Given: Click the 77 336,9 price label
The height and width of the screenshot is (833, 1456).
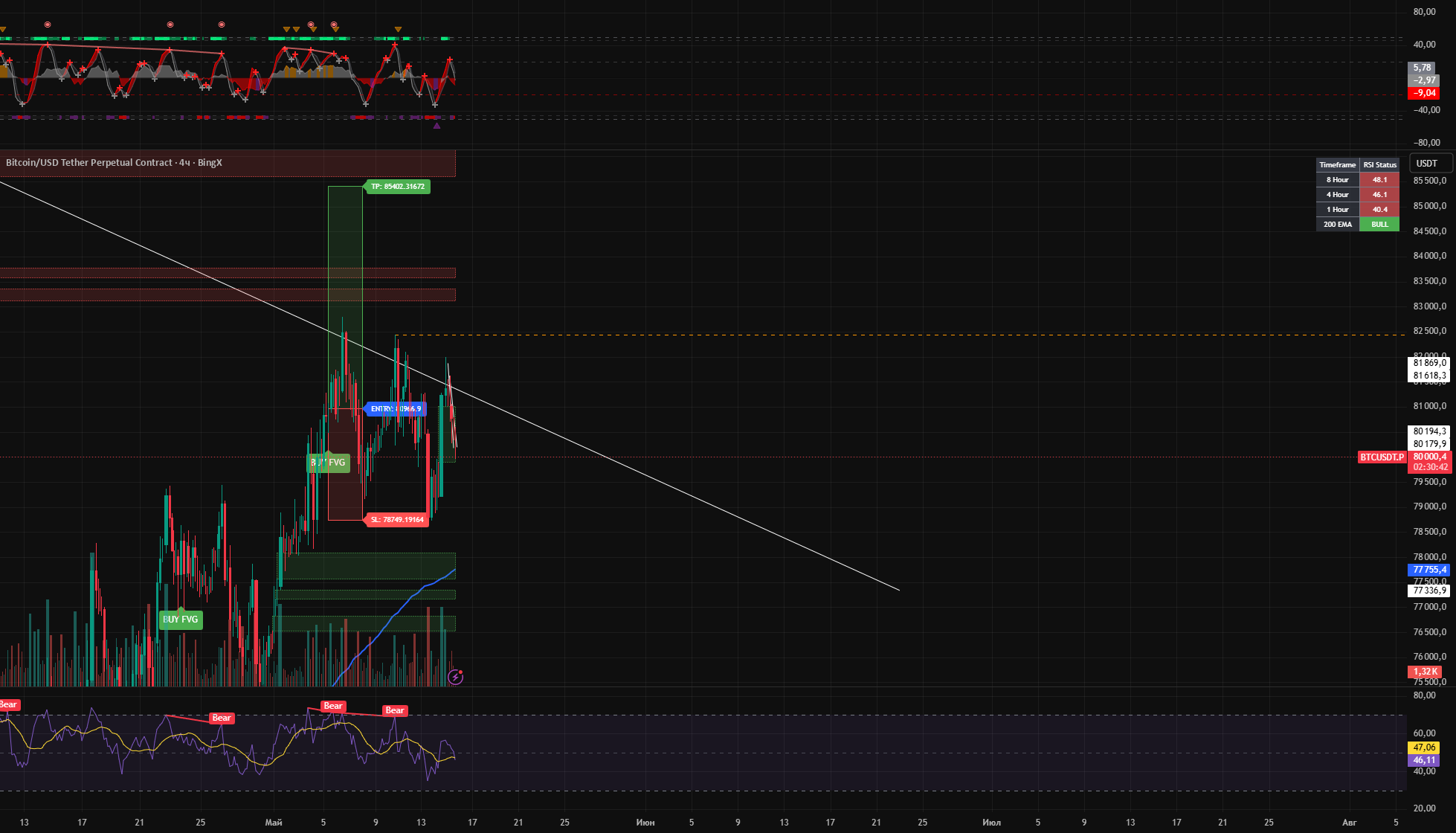Looking at the screenshot, I should 1429,591.
